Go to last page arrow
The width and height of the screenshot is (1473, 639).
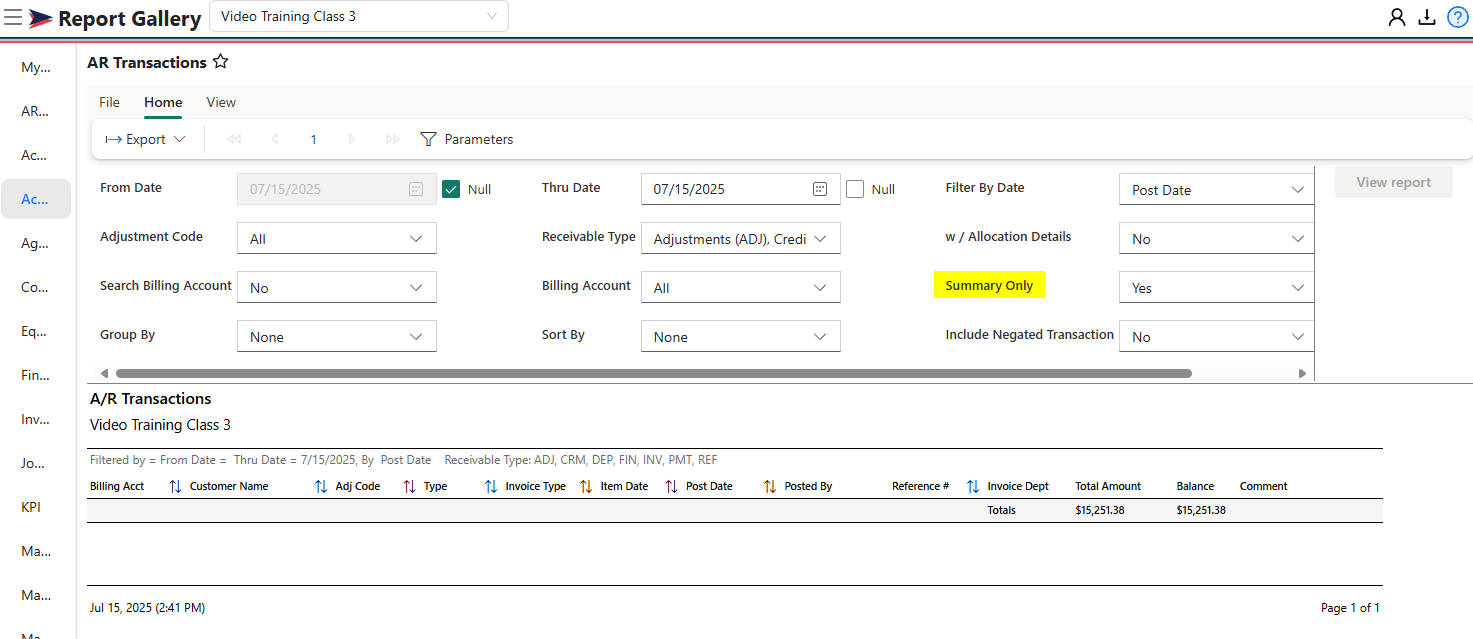point(392,139)
